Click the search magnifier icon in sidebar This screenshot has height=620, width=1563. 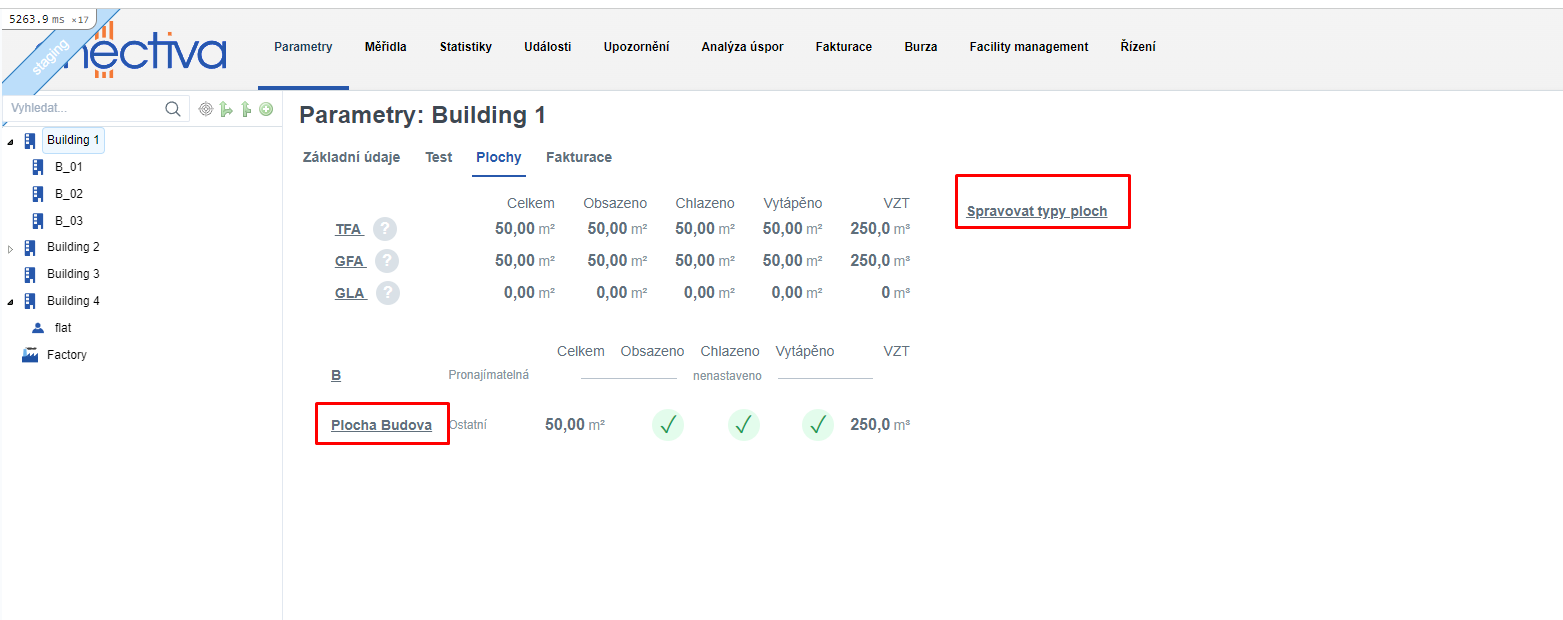point(172,109)
